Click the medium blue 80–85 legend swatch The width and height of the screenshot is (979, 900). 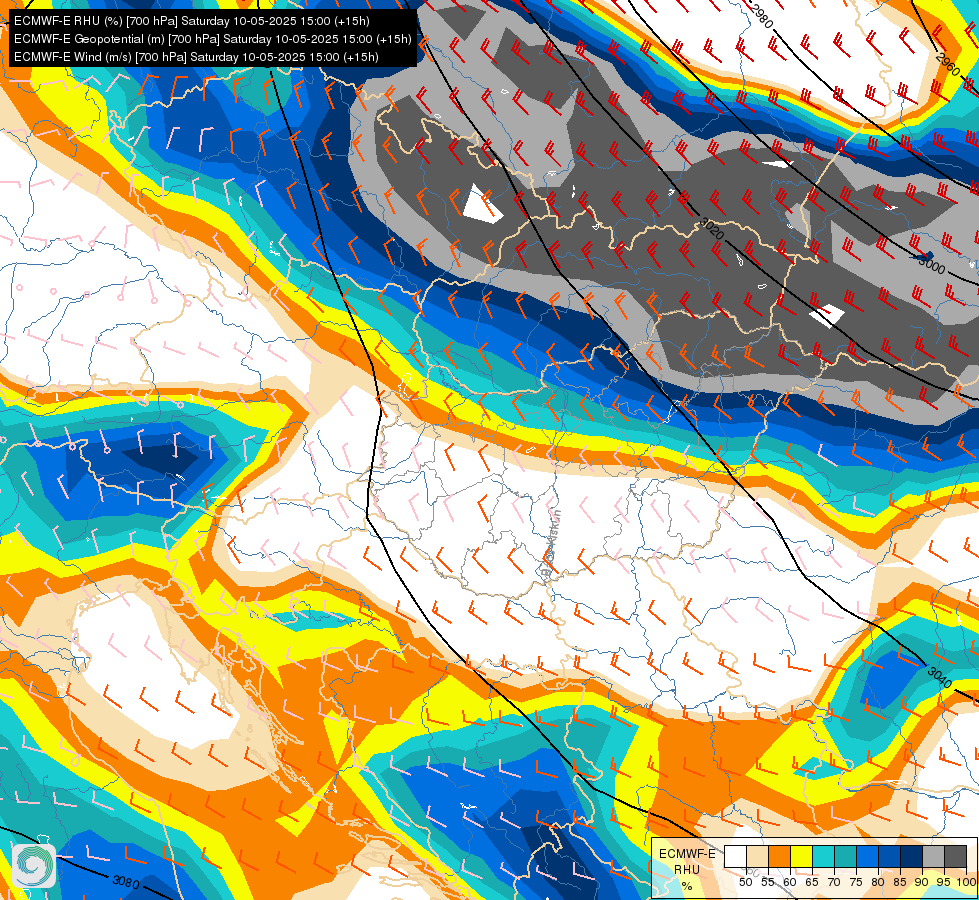889,857
